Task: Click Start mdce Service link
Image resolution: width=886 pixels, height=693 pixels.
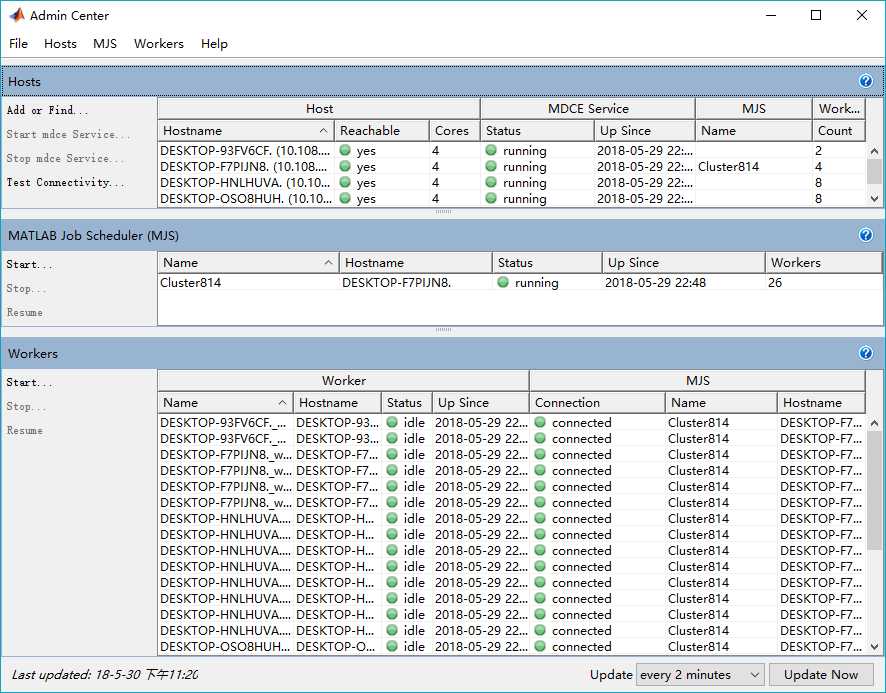Action: click(x=68, y=135)
